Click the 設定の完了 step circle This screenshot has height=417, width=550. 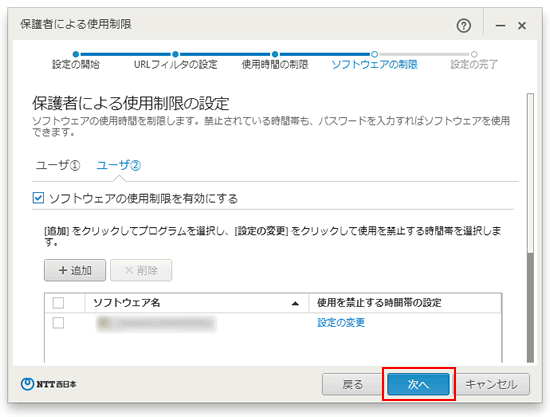[x=474, y=54]
